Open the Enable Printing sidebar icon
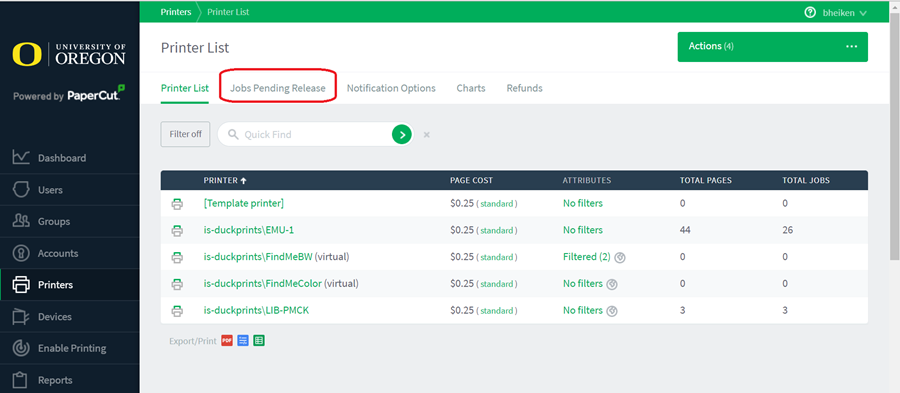This screenshot has width=900, height=393. coord(21,348)
